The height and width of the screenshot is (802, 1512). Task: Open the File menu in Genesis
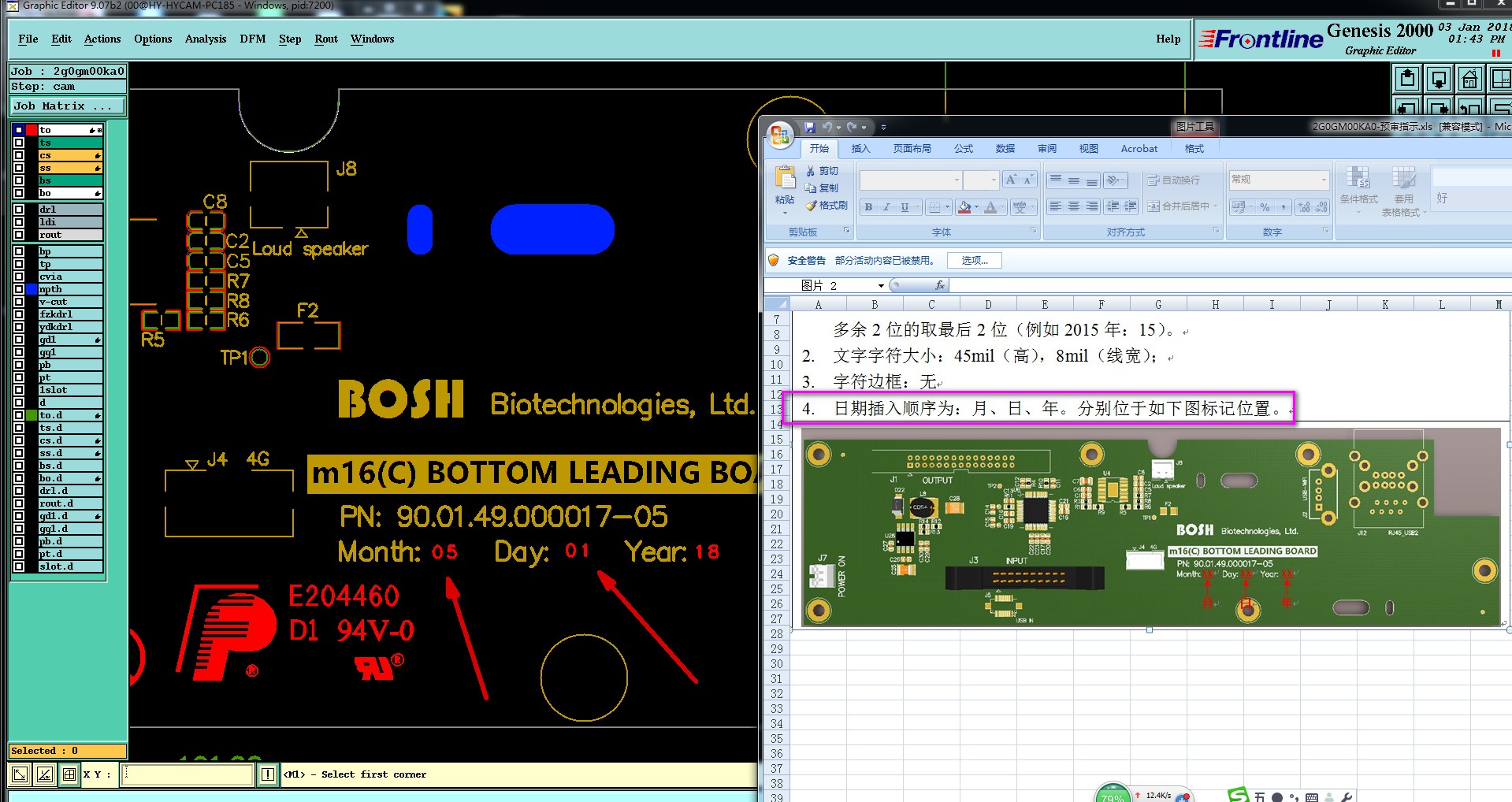[28, 39]
